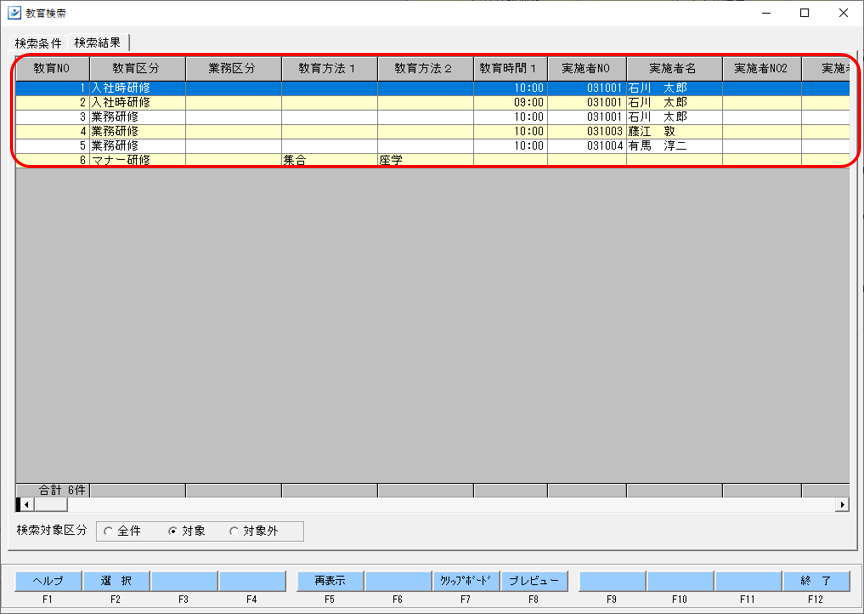864x614 pixels.
Task: Click the 教育方法２ column header
Action: (x=425, y=69)
